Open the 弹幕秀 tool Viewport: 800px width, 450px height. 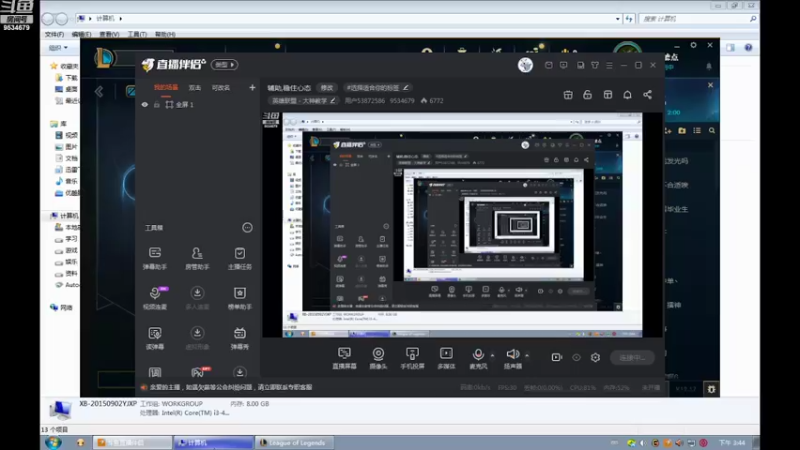click(239, 338)
